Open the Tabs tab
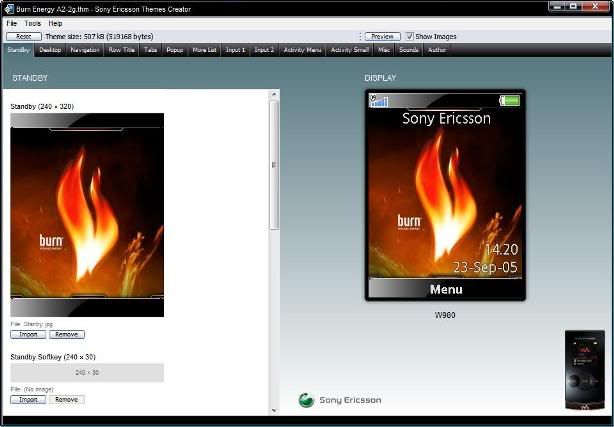Viewport: 614px width, 427px height. [150, 50]
